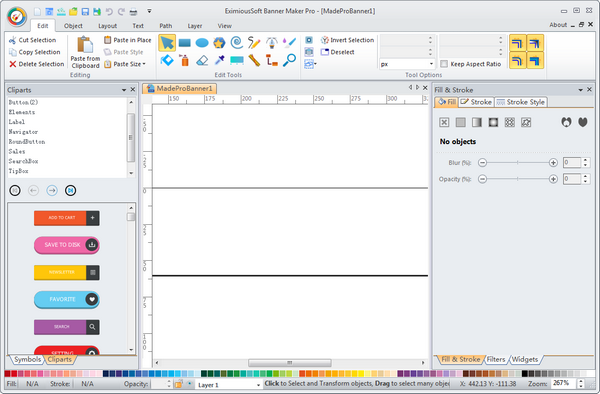Open the Fill & Stroke panel menu arrow

coord(580,90)
